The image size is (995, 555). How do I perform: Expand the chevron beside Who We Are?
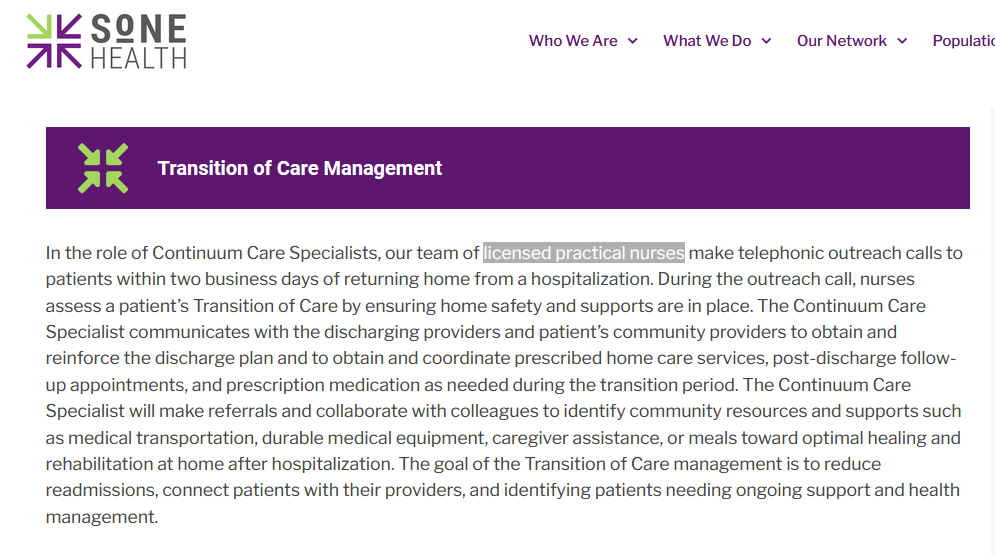(633, 41)
